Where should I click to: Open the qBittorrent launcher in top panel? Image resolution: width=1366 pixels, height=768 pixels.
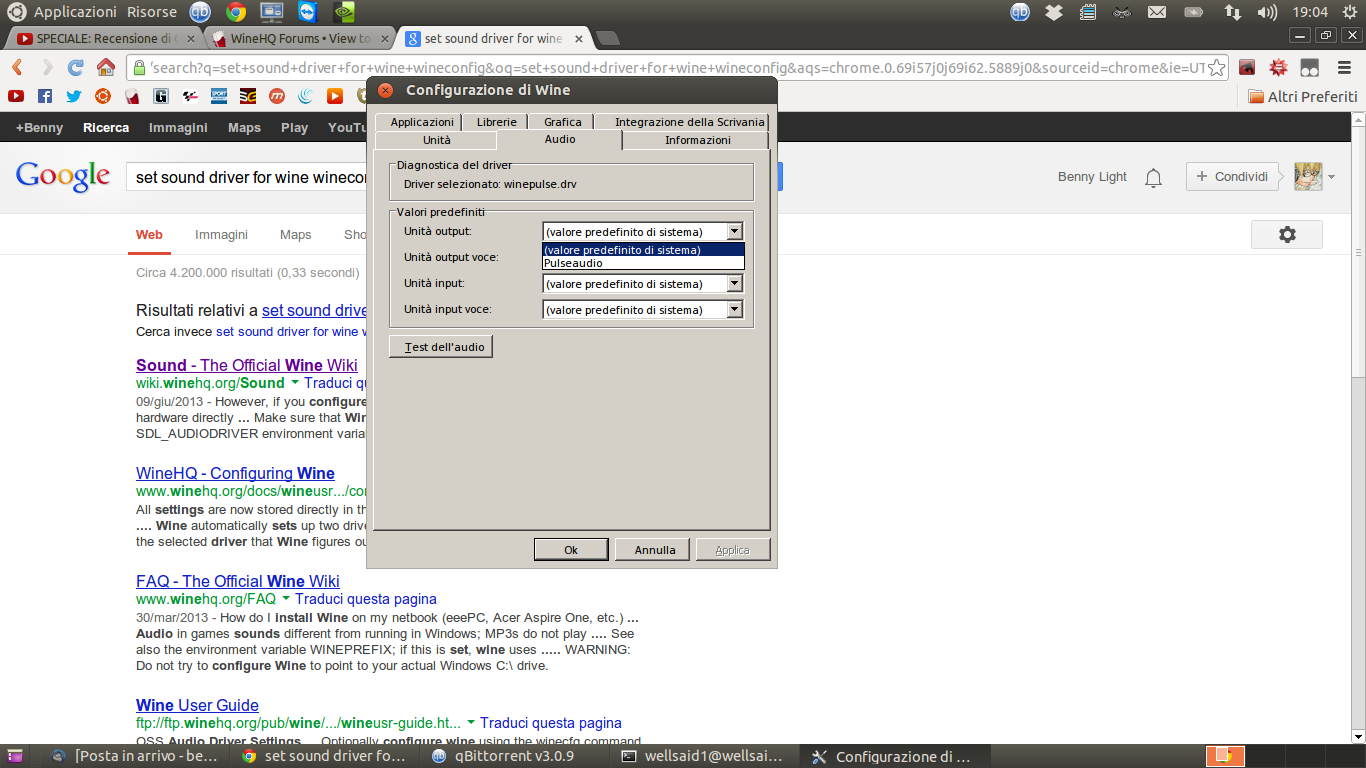200,12
